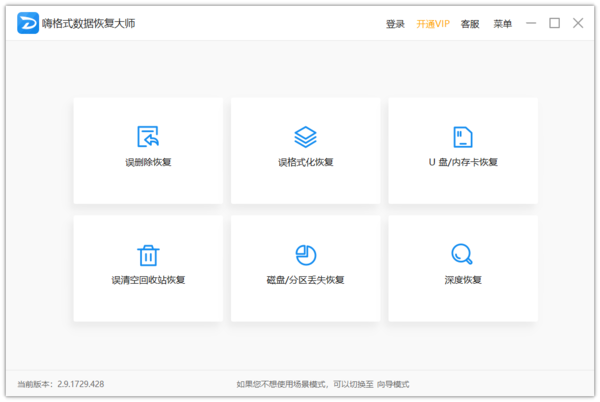
Task: Choose the U 盘/内存卡恢复 text label
Action: 463,162
